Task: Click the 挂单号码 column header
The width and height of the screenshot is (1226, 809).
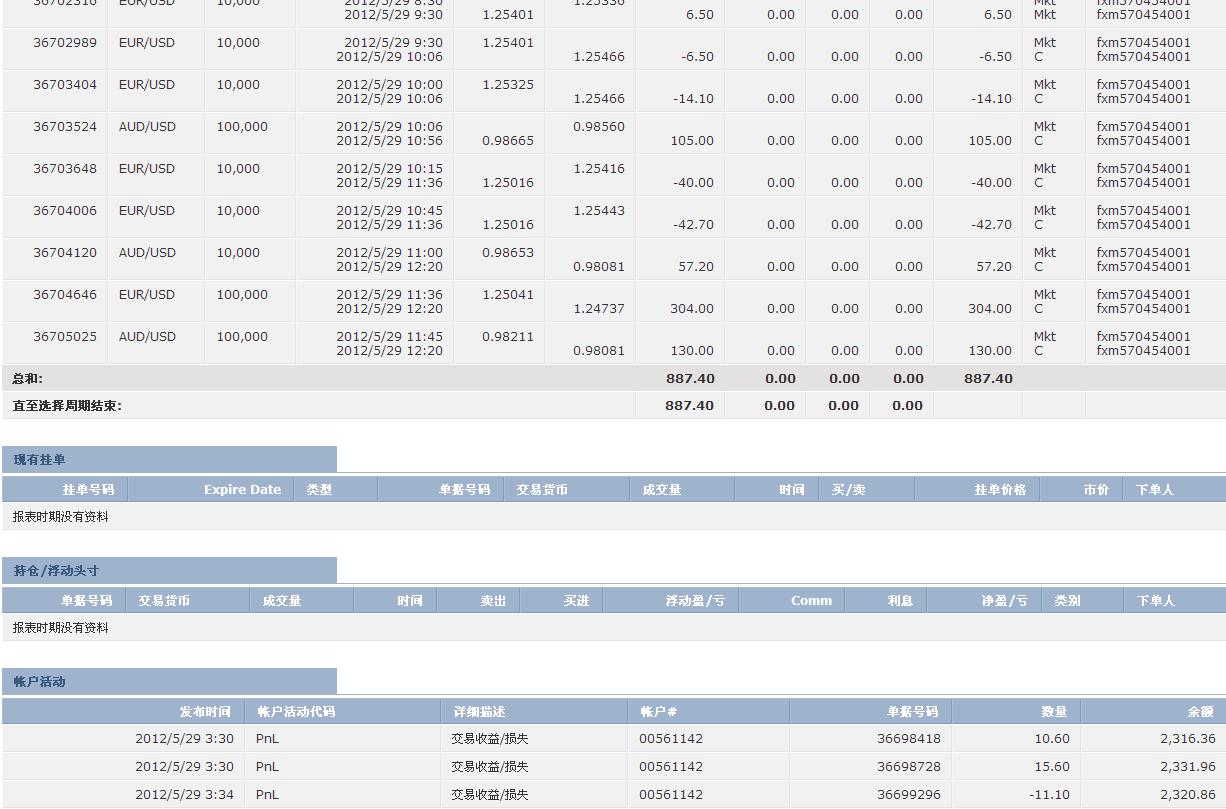Action: coord(88,490)
